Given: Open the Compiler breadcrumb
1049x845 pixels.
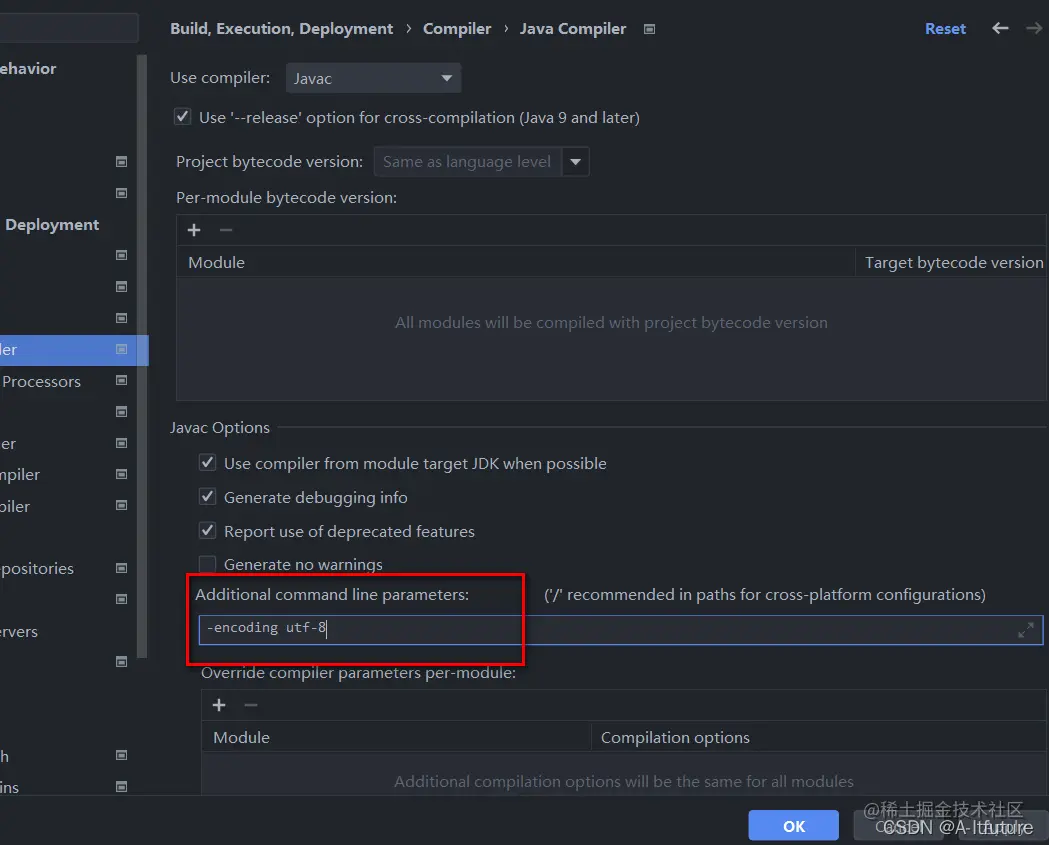Looking at the screenshot, I should pyautogui.click(x=457, y=29).
